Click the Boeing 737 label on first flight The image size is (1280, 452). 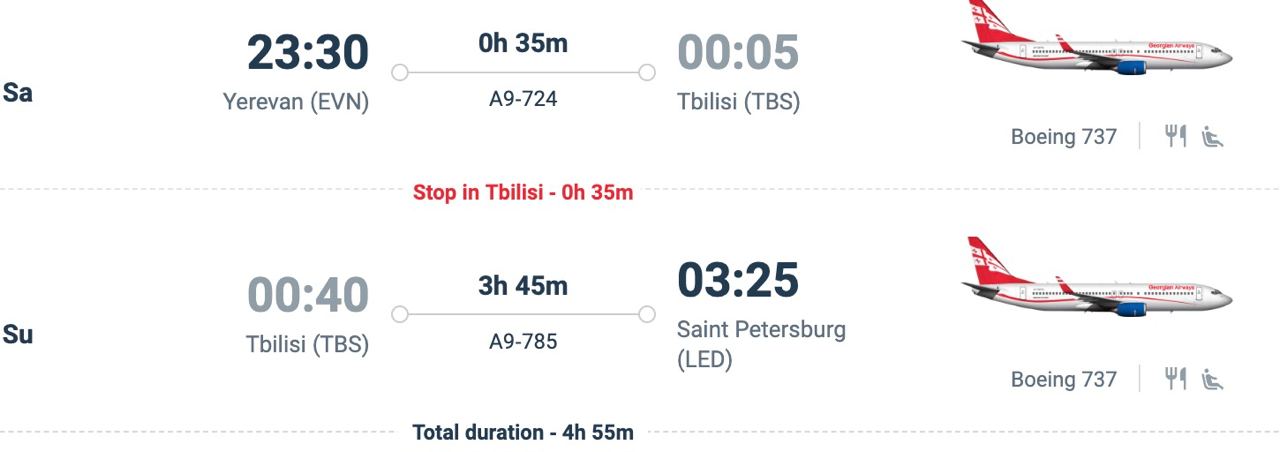[x=1064, y=136]
